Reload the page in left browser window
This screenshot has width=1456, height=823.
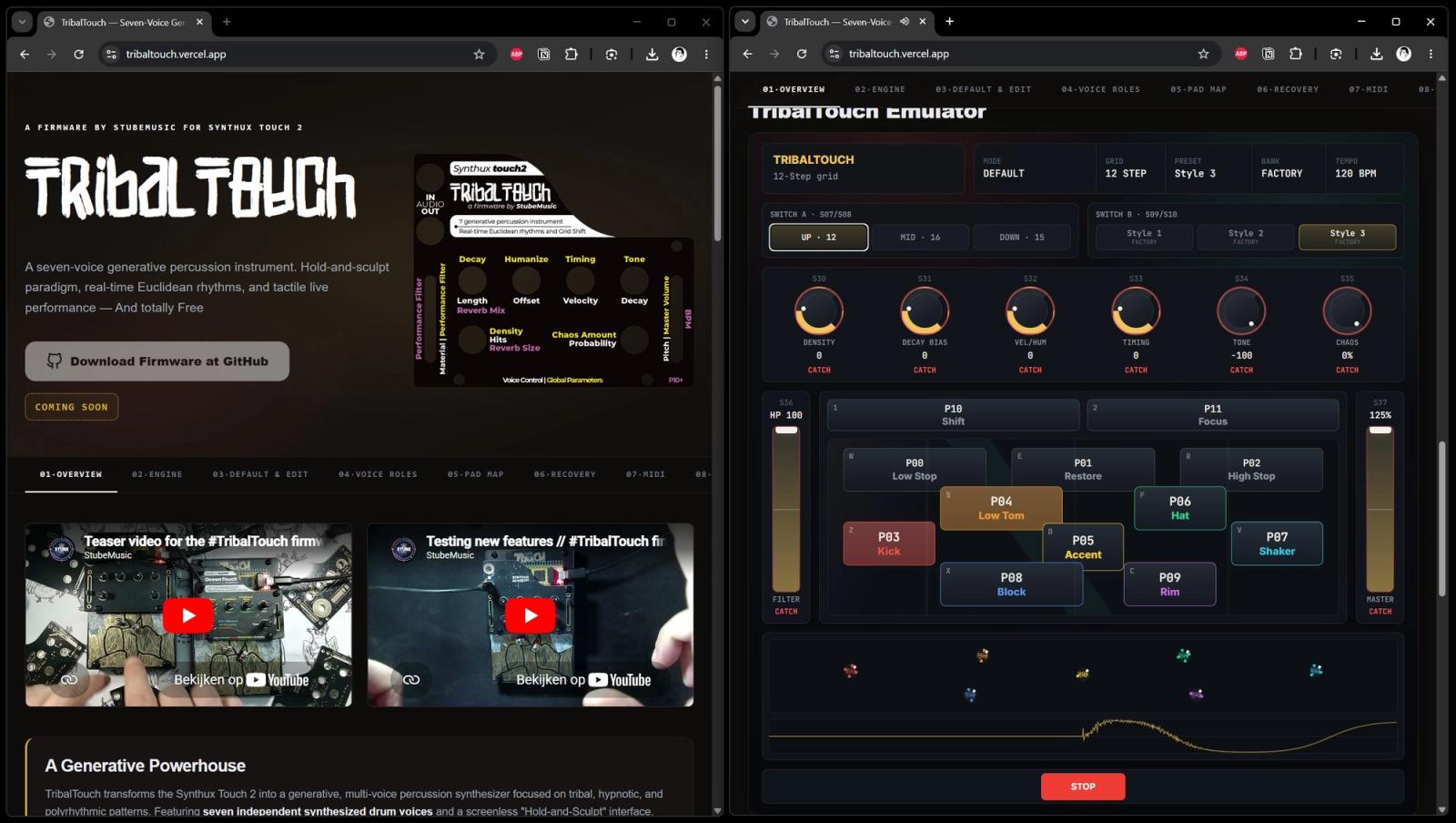[79, 55]
